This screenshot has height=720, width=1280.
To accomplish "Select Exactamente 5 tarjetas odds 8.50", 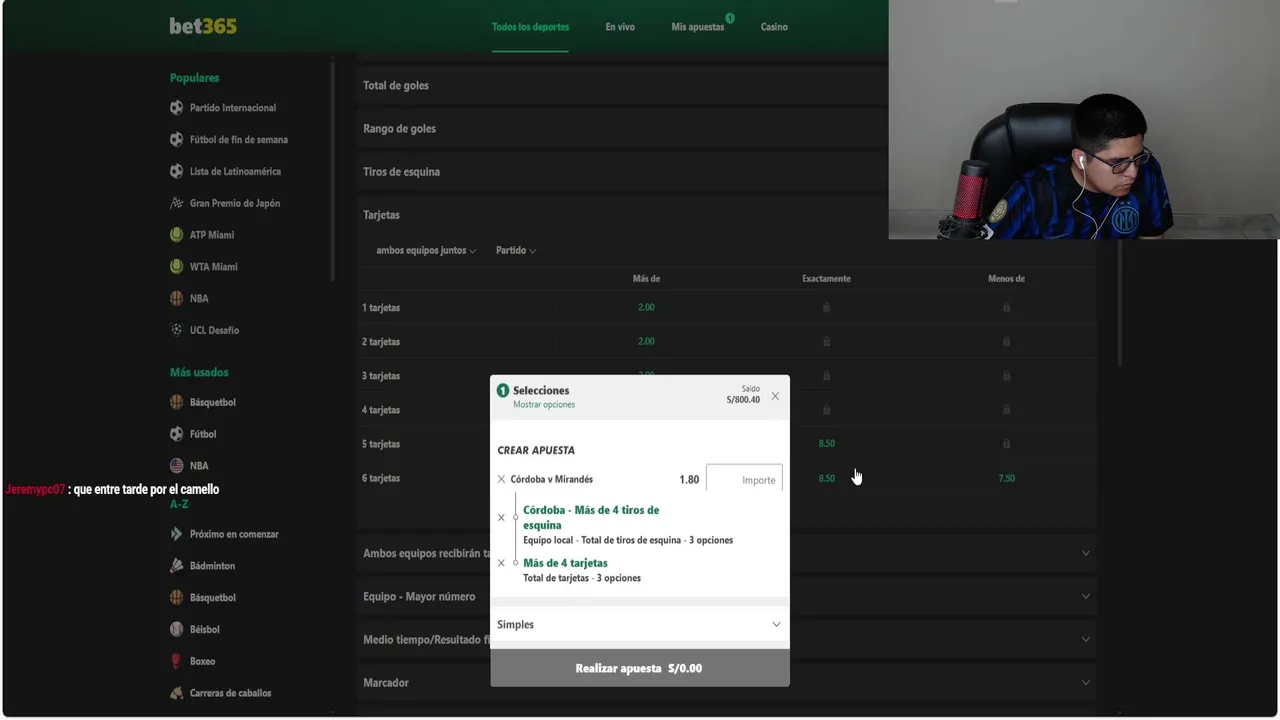I will 826,444.
